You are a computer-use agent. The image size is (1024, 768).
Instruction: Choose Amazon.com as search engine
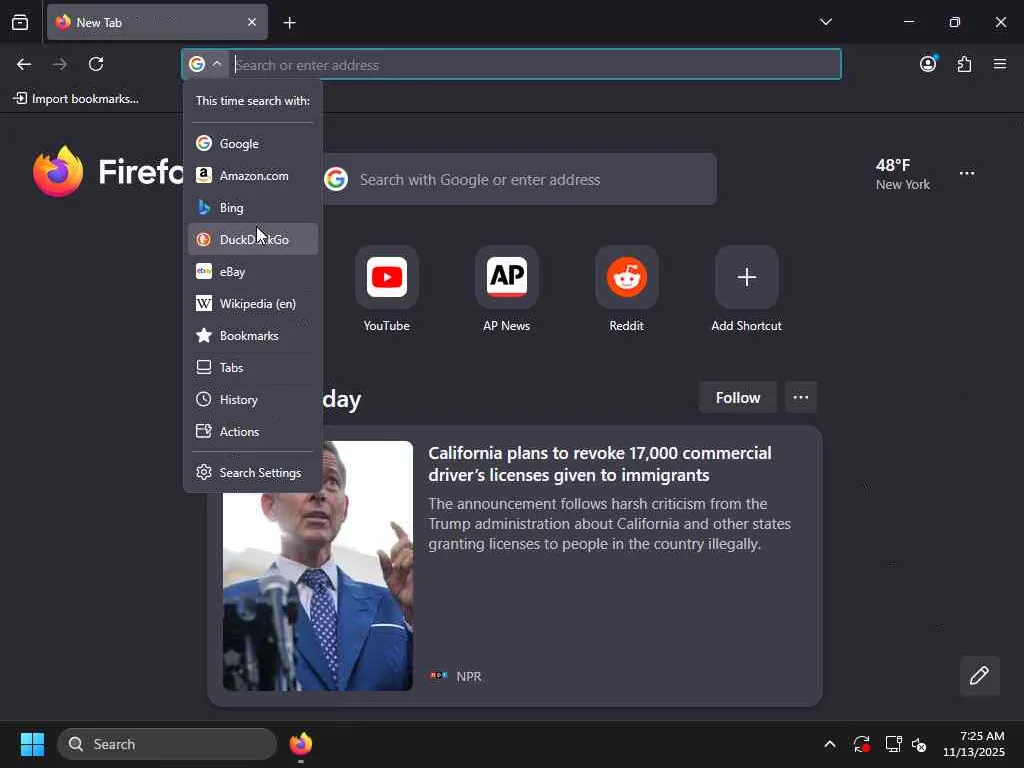coord(253,175)
